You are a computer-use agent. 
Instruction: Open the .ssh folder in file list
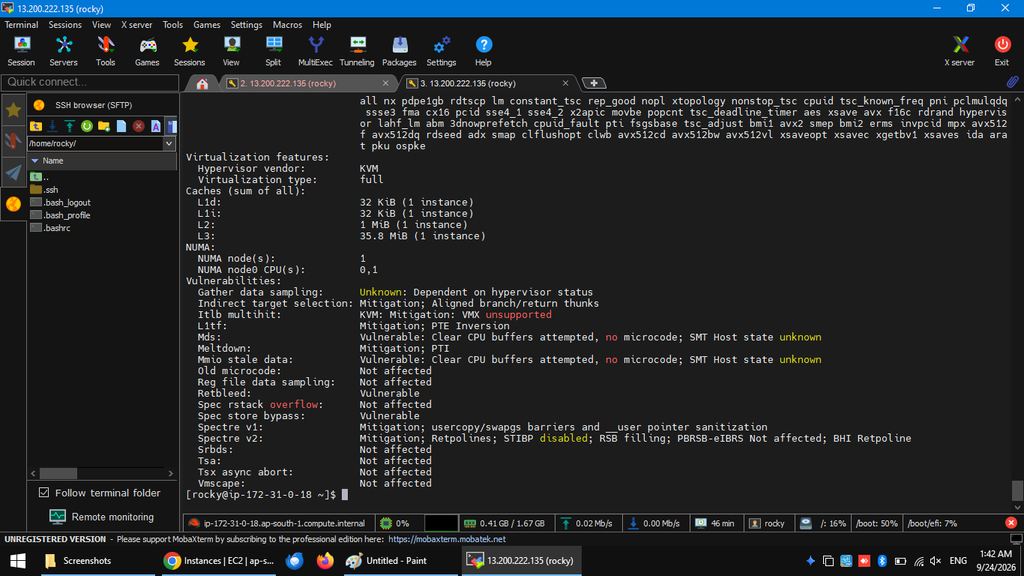pyautogui.click(x=51, y=190)
